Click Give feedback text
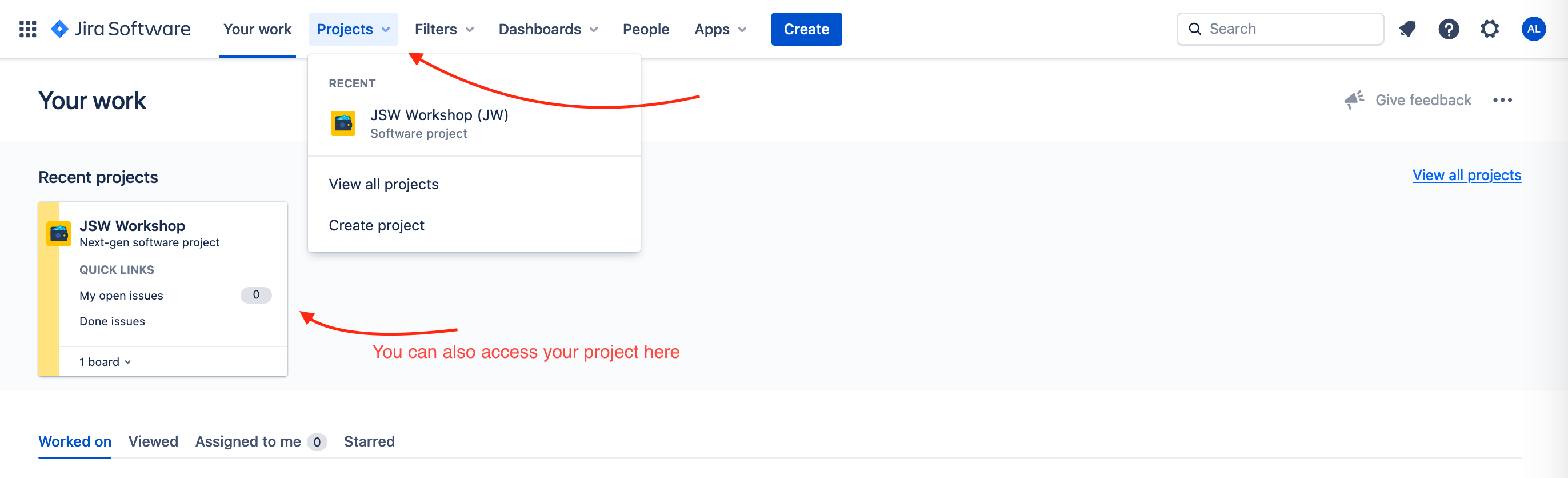 (1423, 100)
